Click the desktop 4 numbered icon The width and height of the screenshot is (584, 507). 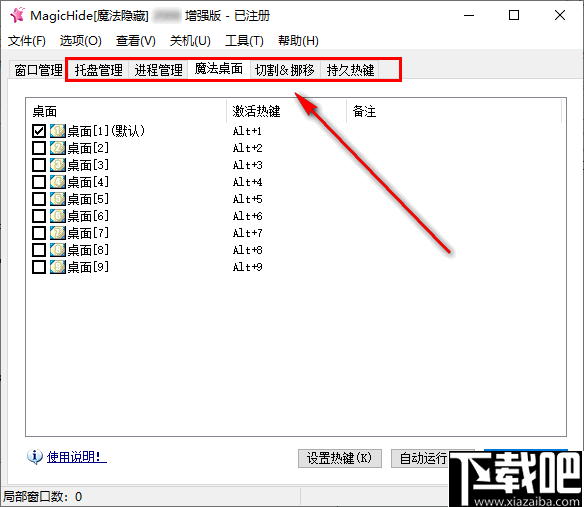(x=58, y=182)
